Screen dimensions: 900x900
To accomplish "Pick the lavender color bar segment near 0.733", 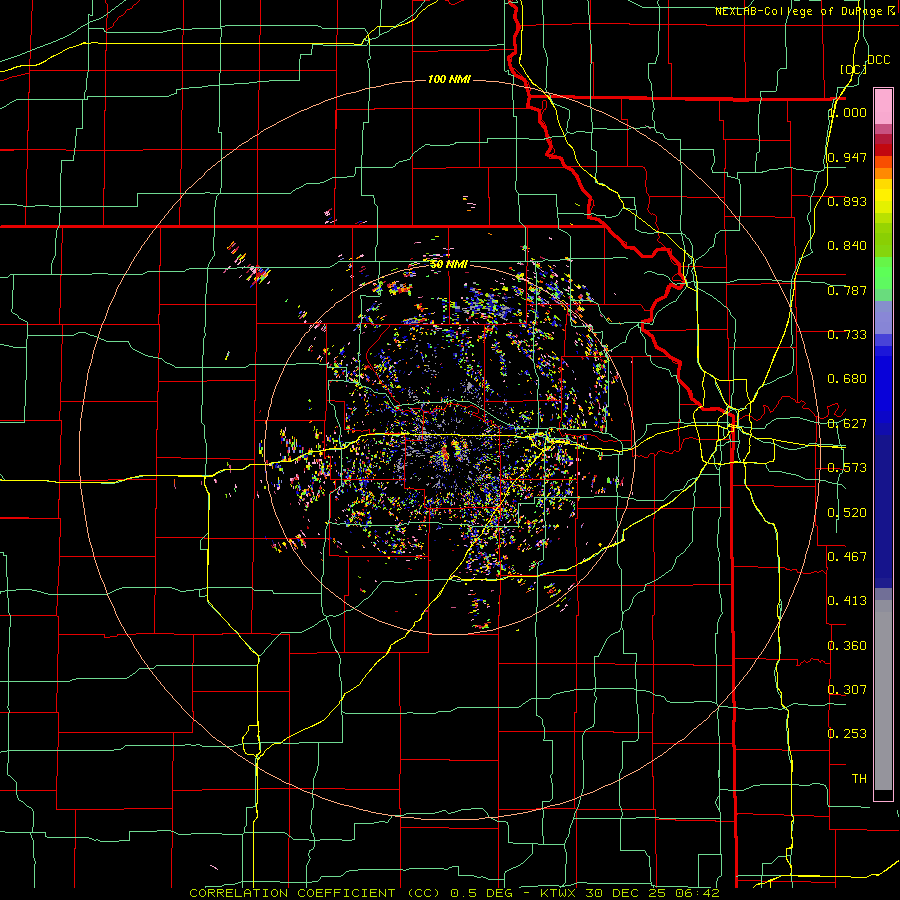I will [x=883, y=317].
